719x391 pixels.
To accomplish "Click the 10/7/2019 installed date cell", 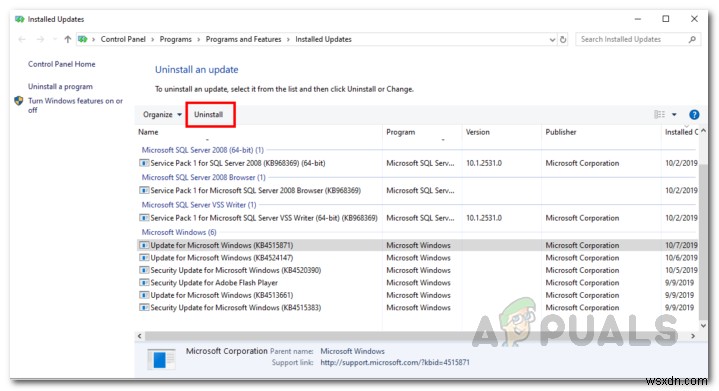I will pyautogui.click(x=681, y=245).
